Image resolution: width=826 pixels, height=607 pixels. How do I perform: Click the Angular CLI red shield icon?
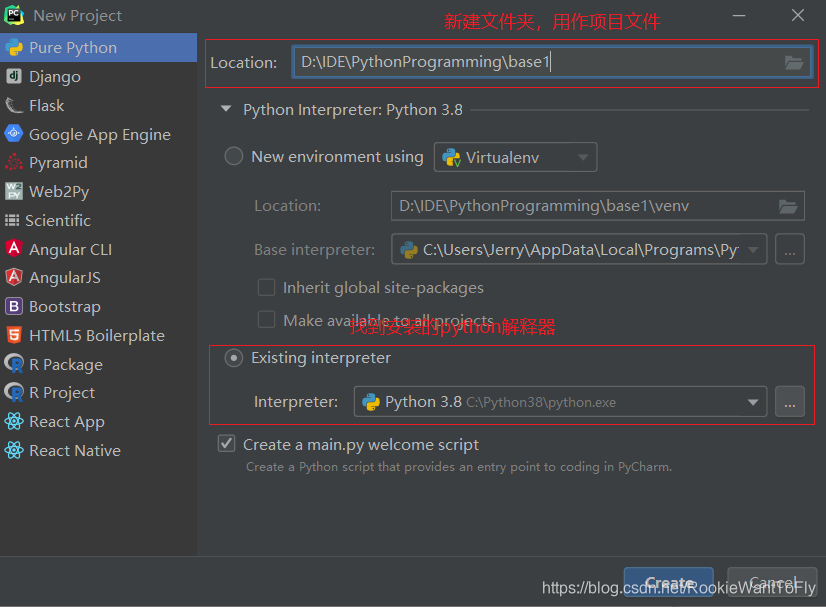point(14,248)
